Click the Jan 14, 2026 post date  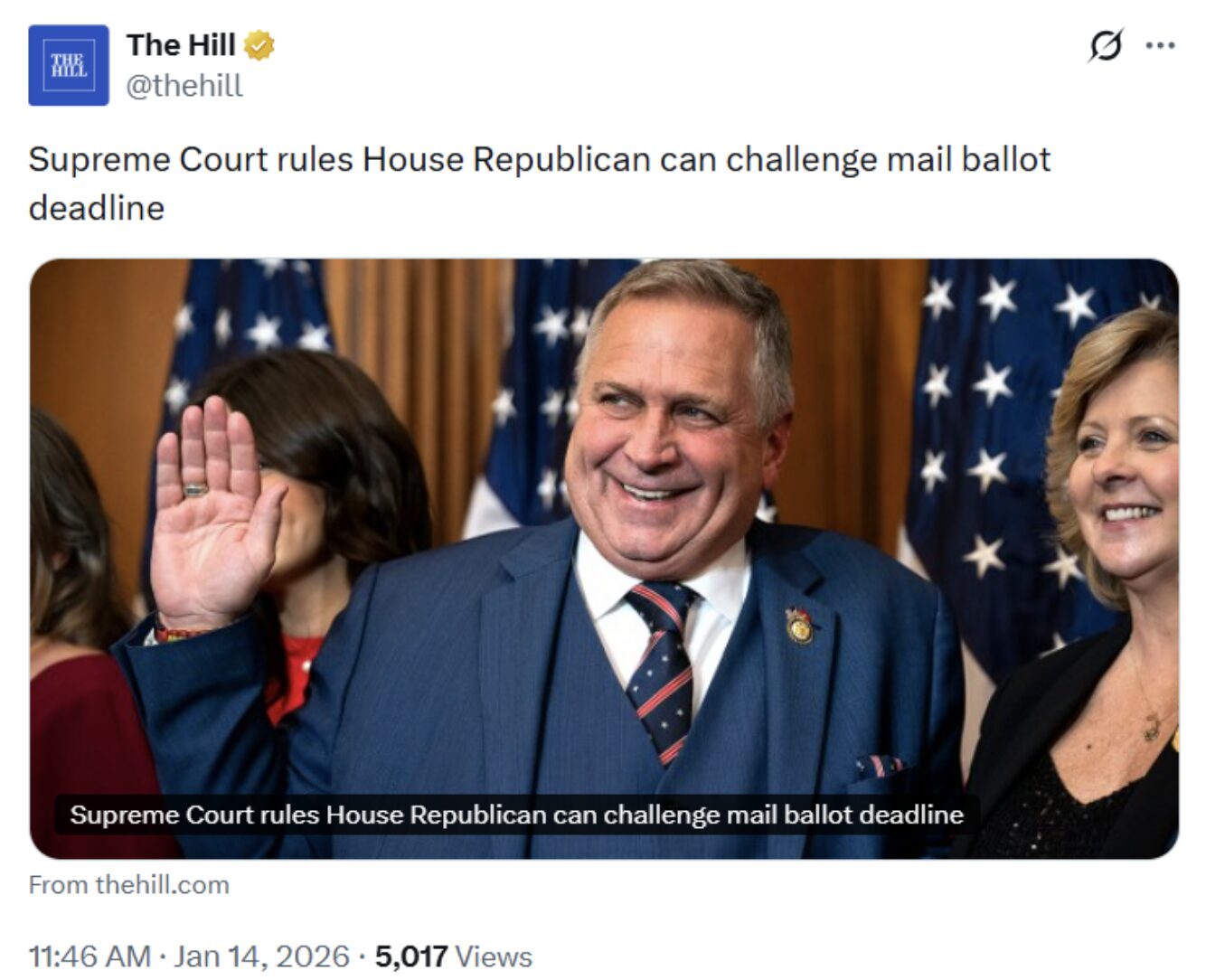click(261, 956)
